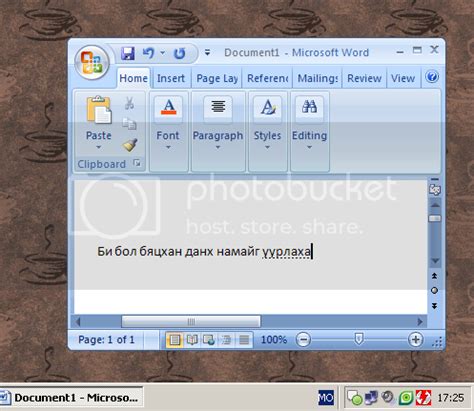The image size is (474, 411).
Task: Go to next page with double-down arrows
Action: tap(434, 306)
